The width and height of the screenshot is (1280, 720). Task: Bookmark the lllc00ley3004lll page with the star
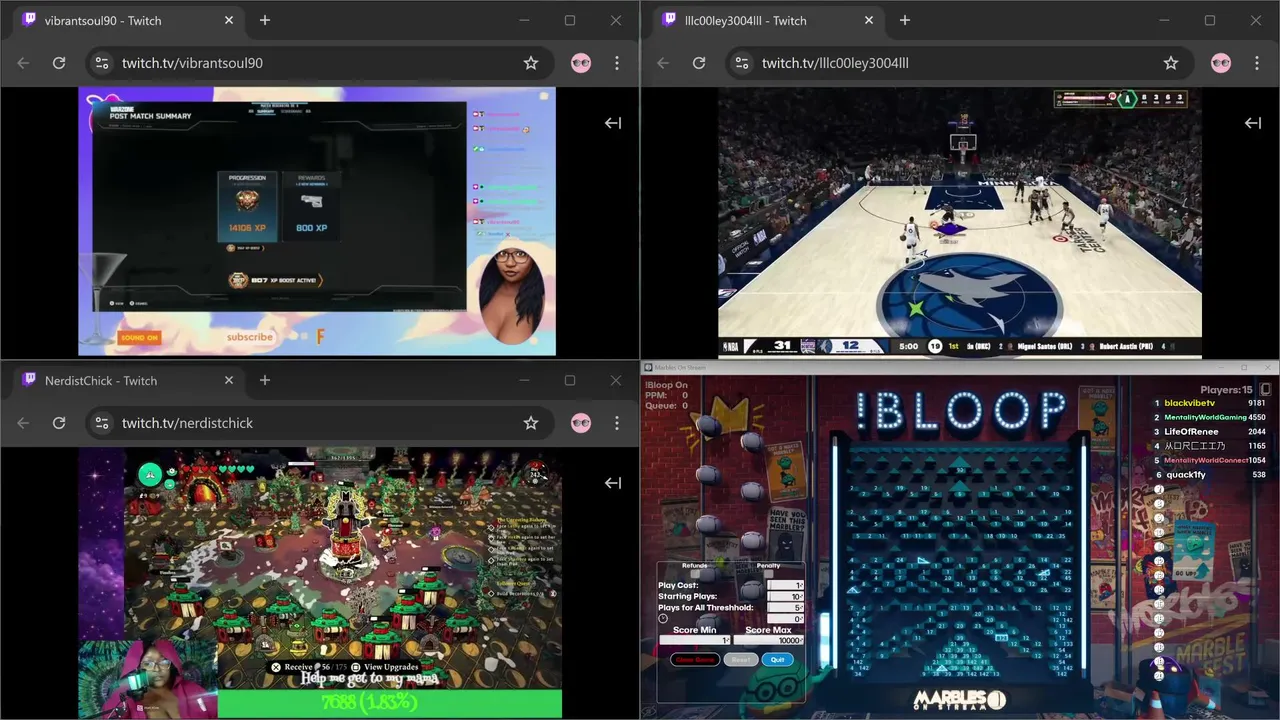(x=1171, y=63)
